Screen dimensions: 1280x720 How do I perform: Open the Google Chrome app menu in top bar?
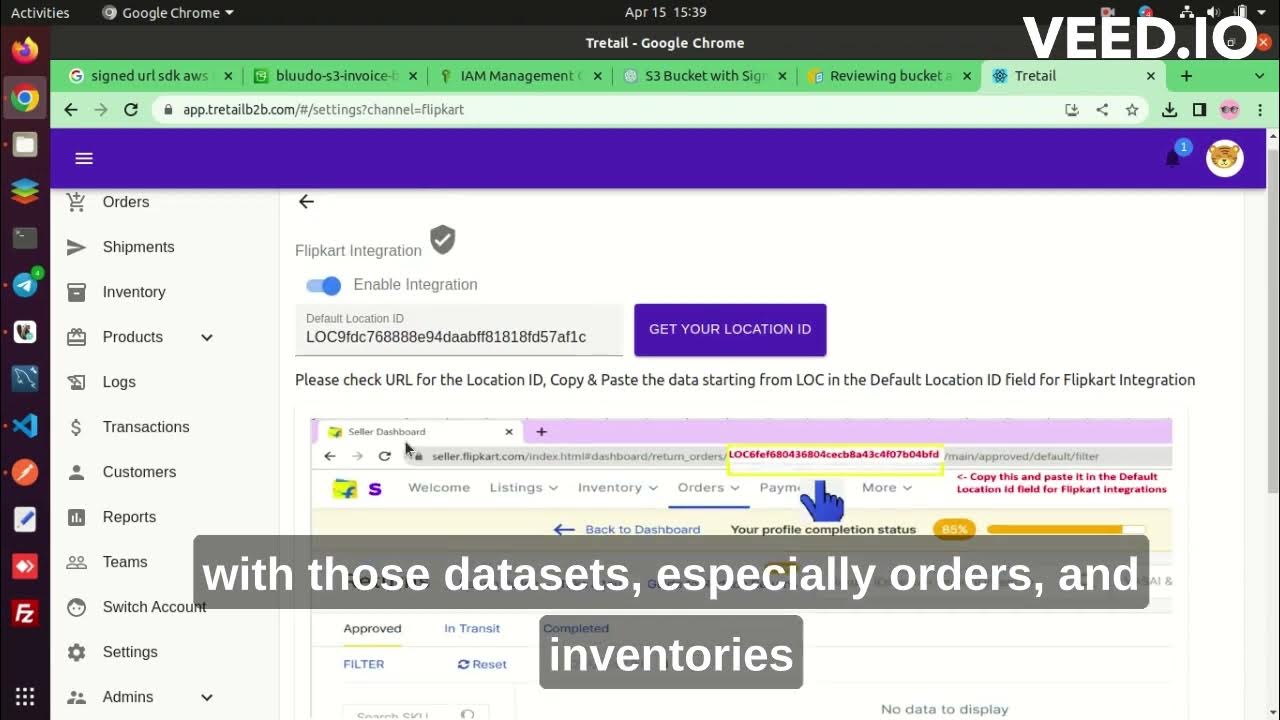pyautogui.click(x=168, y=13)
